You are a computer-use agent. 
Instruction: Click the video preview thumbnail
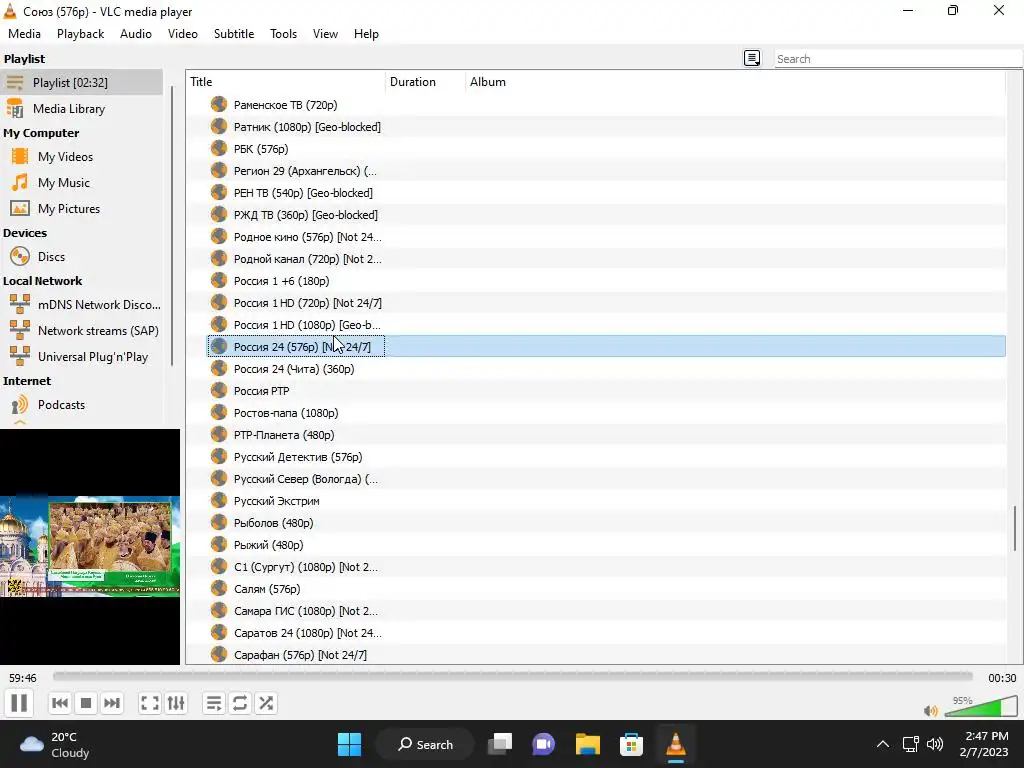tap(89, 547)
